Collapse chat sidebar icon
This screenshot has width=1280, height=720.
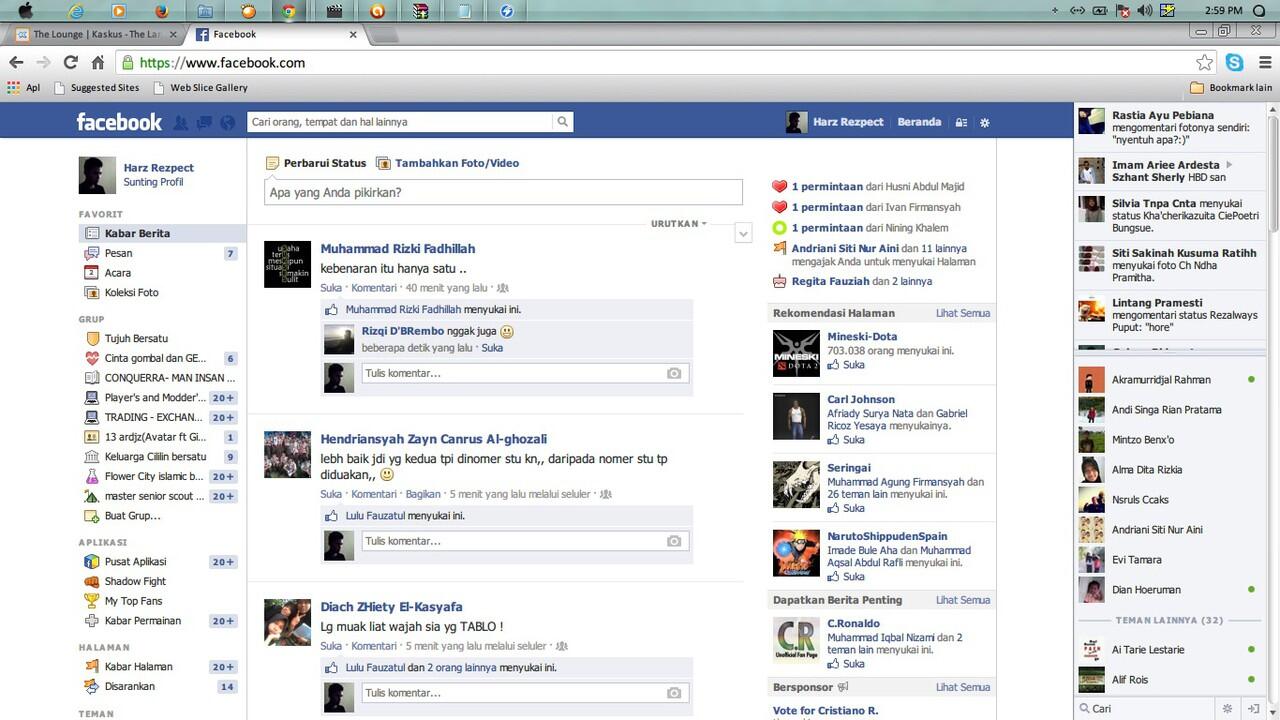[x=1254, y=708]
